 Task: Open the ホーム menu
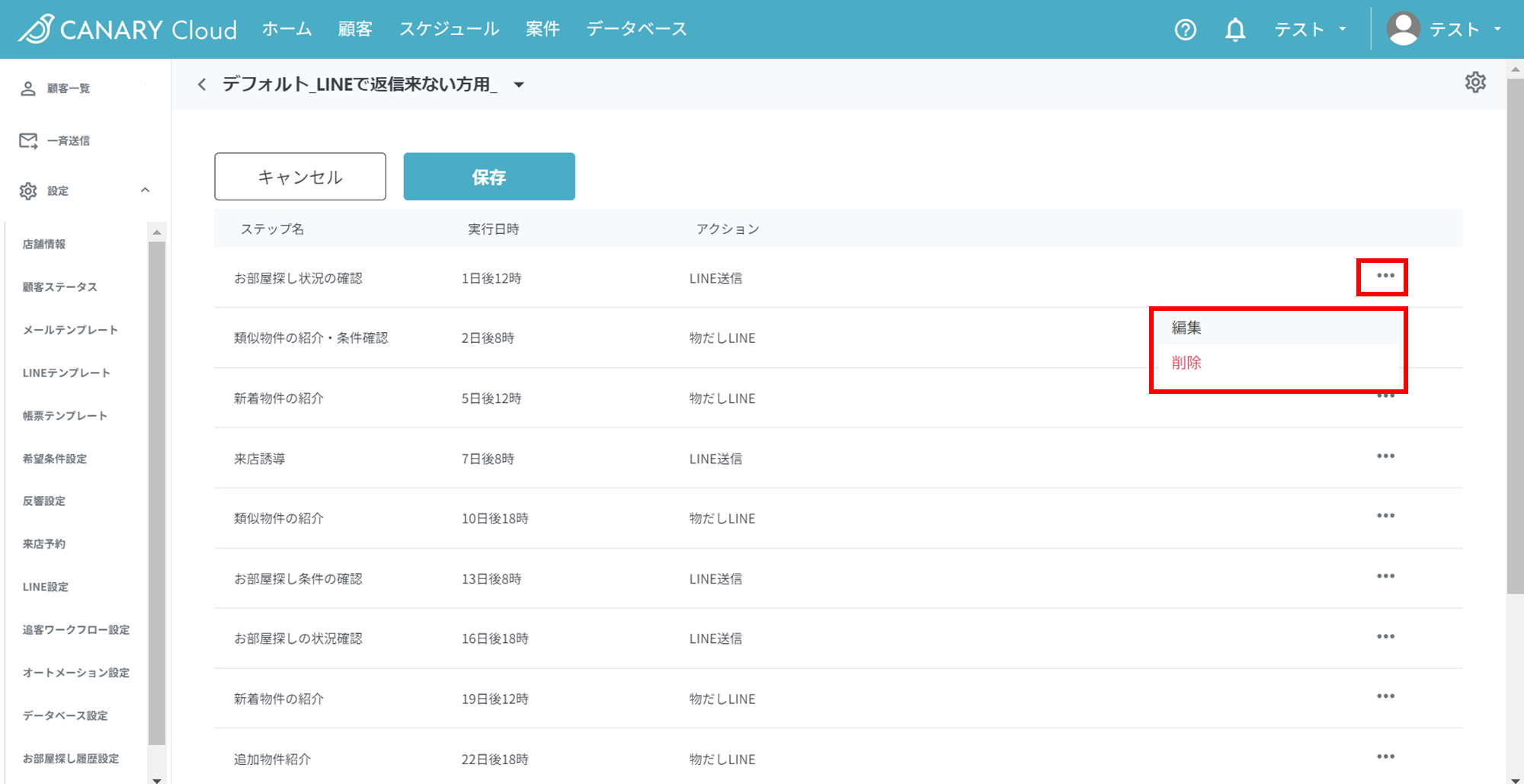coord(287,29)
